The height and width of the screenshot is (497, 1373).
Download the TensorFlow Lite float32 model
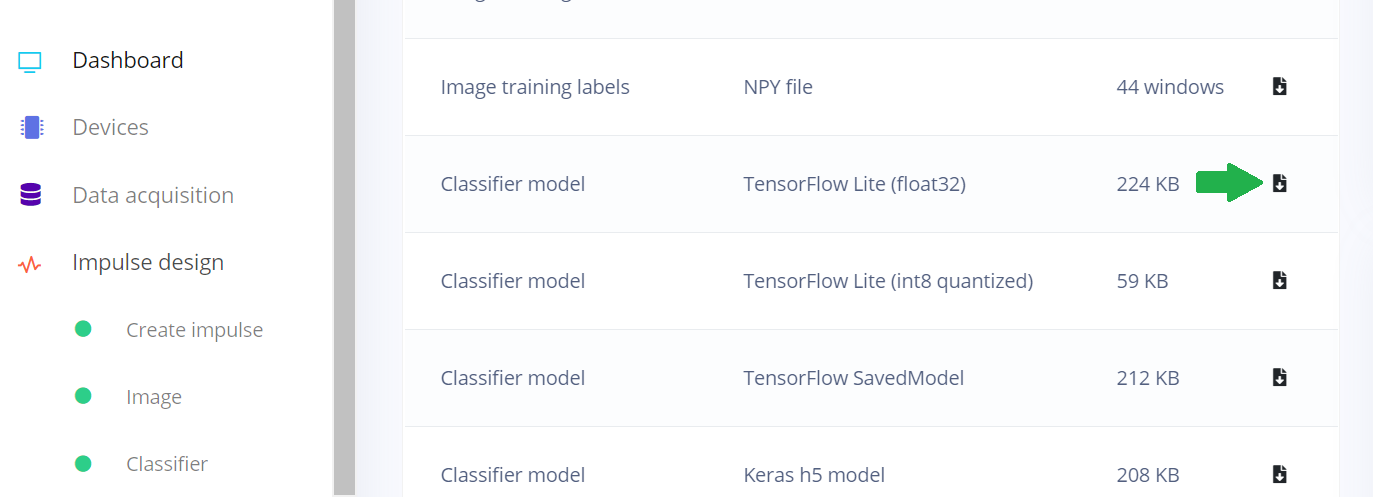tap(1279, 183)
